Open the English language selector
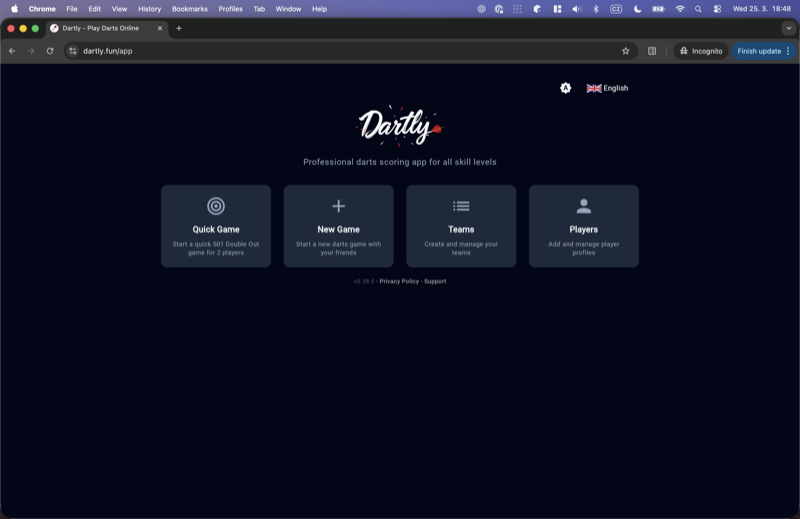Screen dimensions: 800x519 (607, 88)
